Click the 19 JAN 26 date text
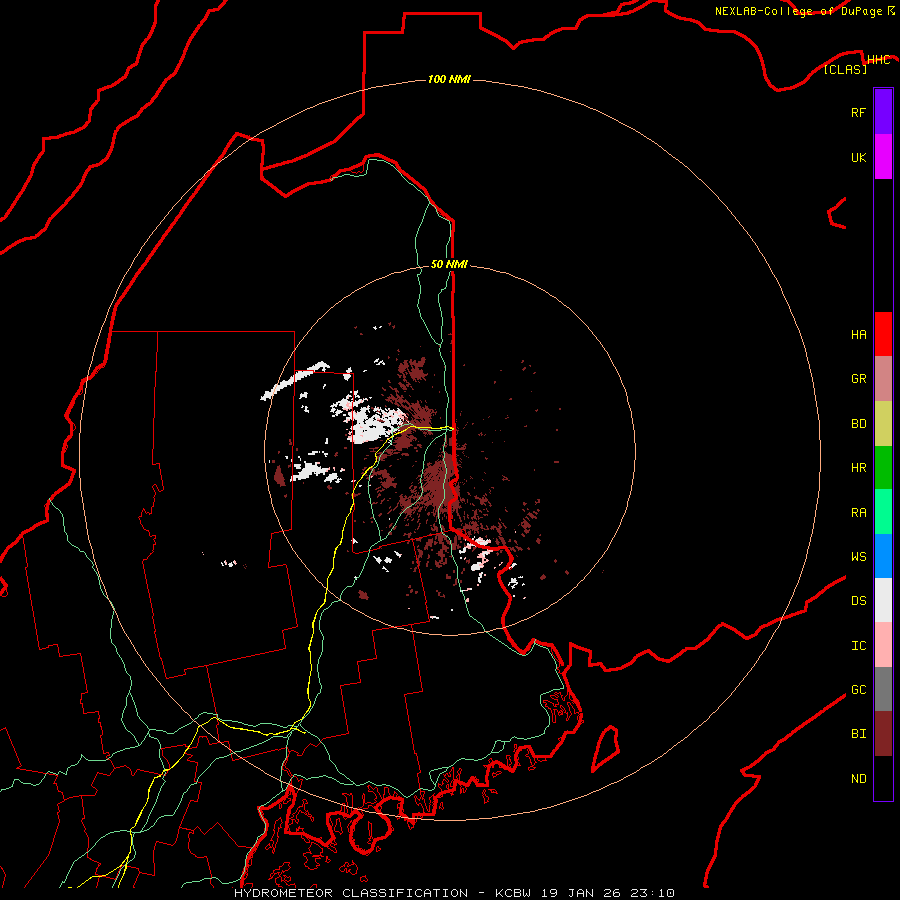900x900 pixels. tap(581, 893)
